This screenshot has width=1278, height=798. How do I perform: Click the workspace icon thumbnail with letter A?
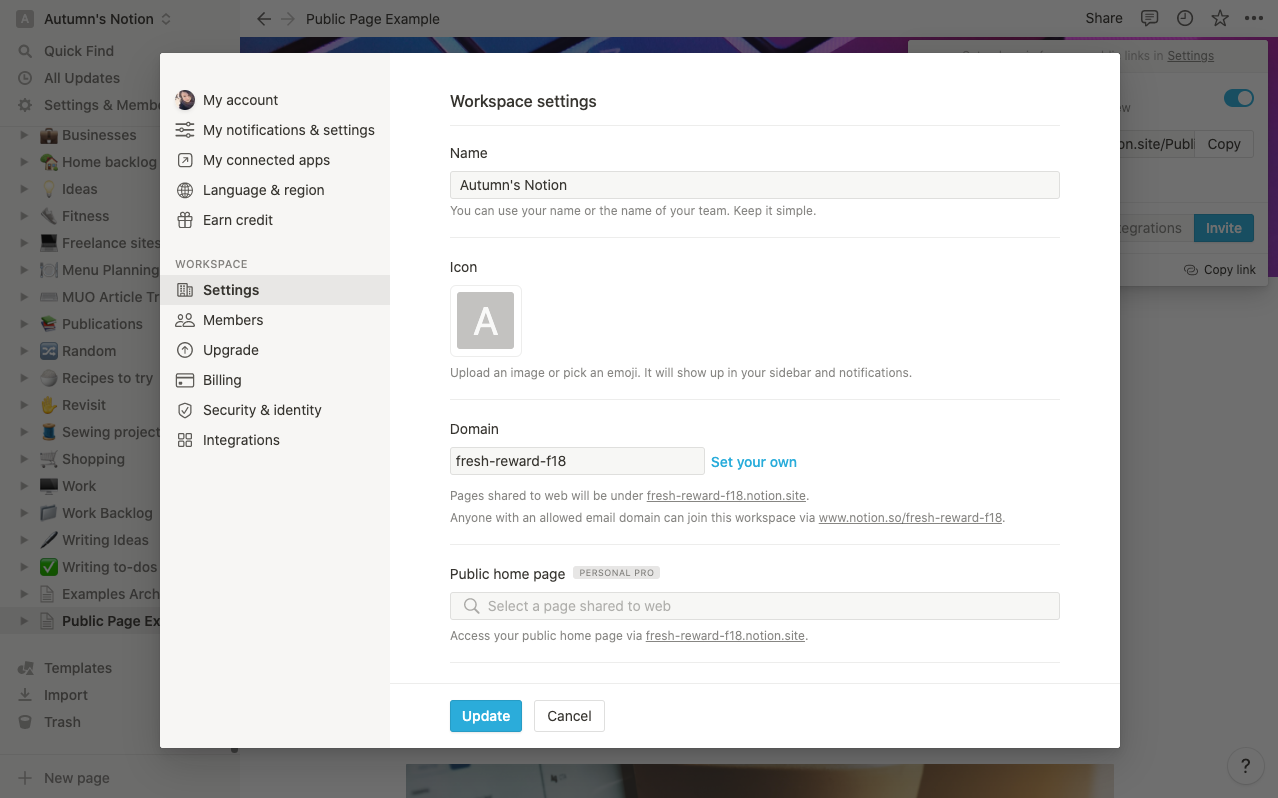coord(485,321)
